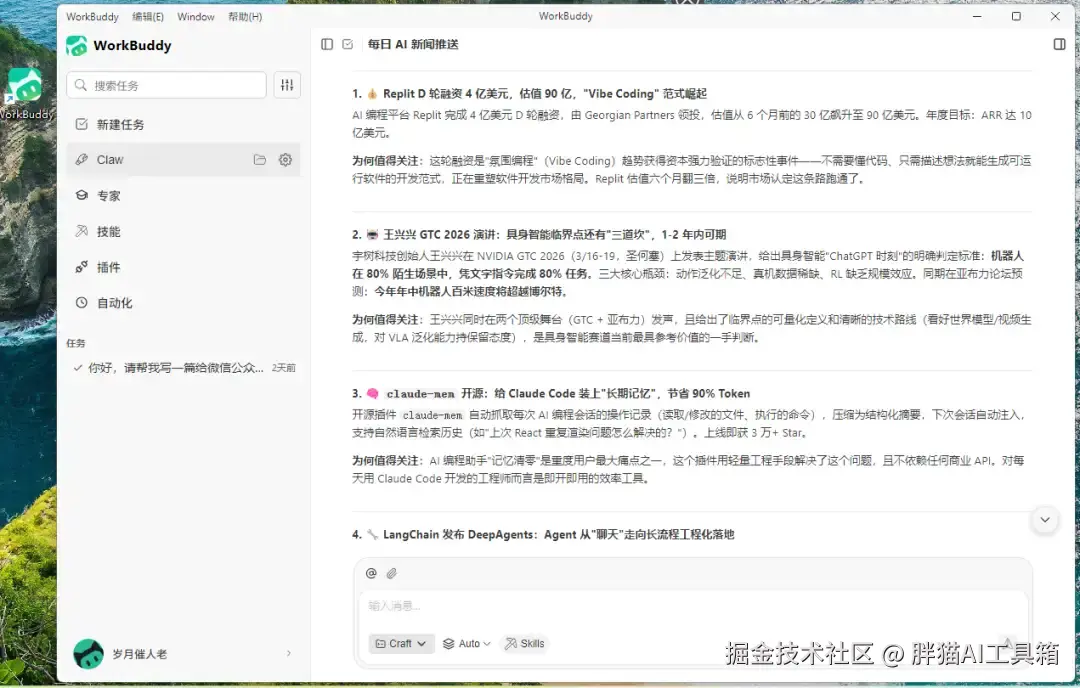This screenshot has width=1080, height=688.
Task: Open the search filter settings icon
Action: [287, 85]
